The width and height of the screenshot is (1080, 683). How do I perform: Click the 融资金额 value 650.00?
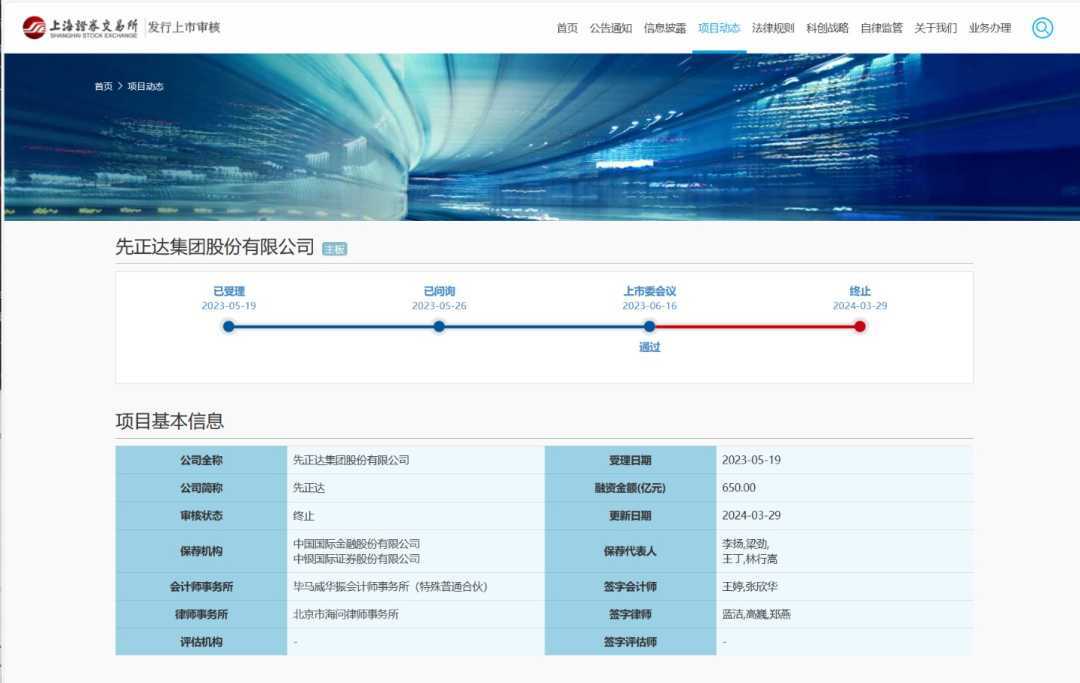(x=738, y=487)
